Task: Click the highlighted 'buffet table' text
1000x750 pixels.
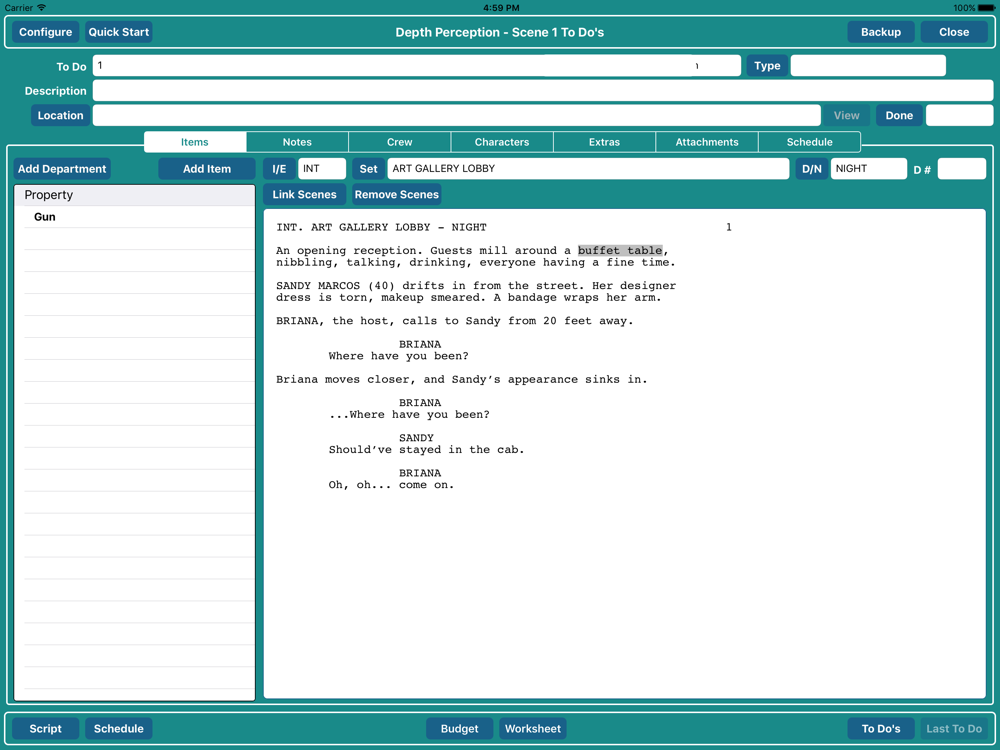Action: (x=620, y=251)
